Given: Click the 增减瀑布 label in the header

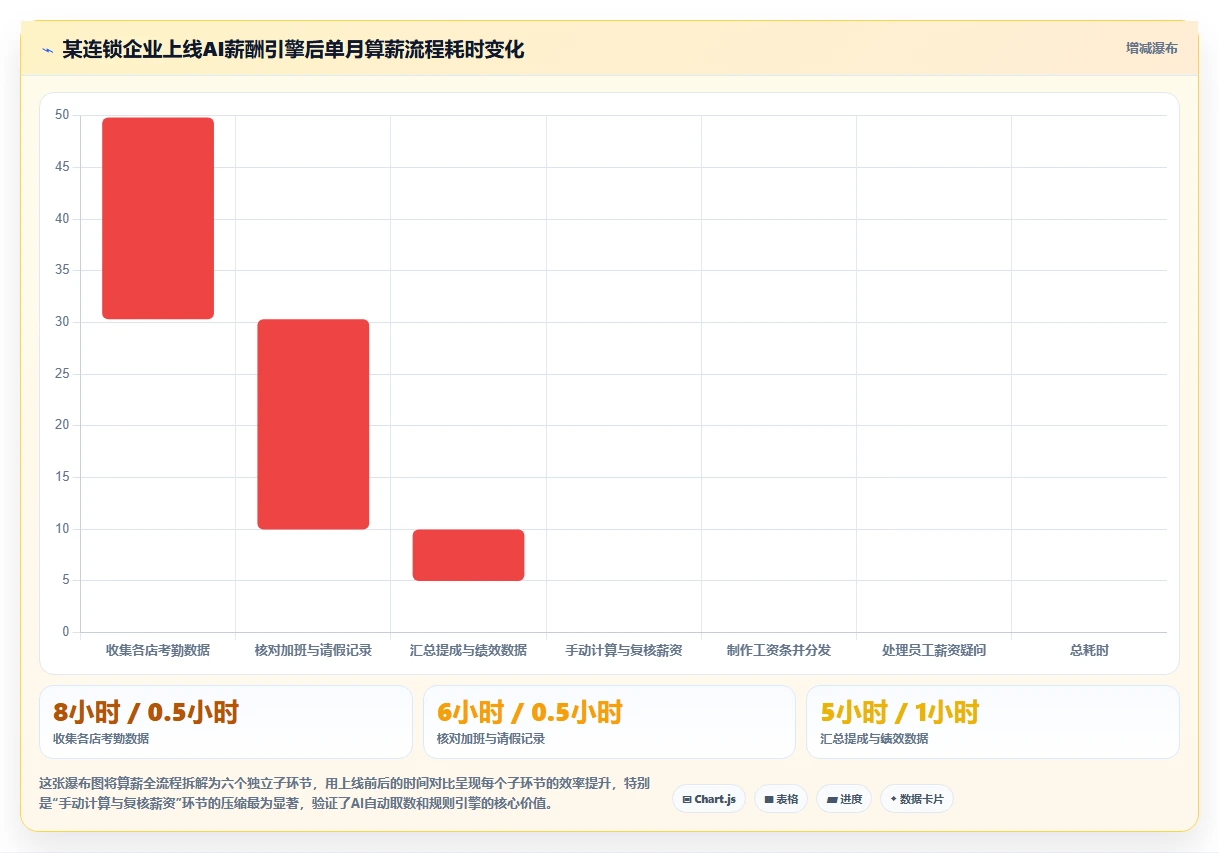Looking at the screenshot, I should point(1151,48).
